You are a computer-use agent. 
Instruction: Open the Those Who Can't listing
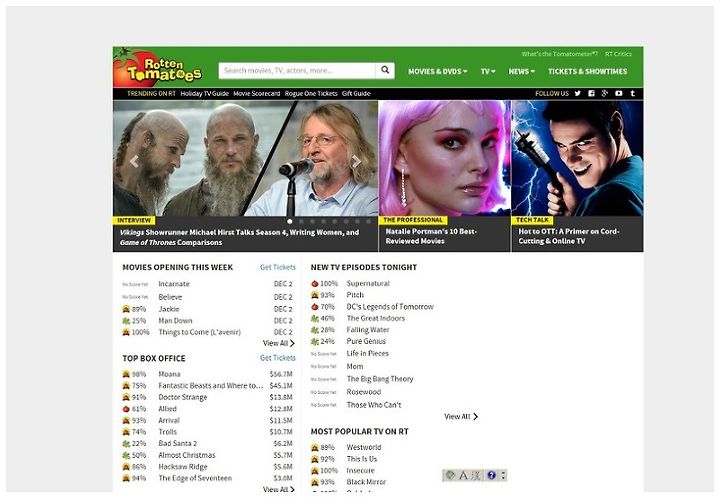point(374,404)
